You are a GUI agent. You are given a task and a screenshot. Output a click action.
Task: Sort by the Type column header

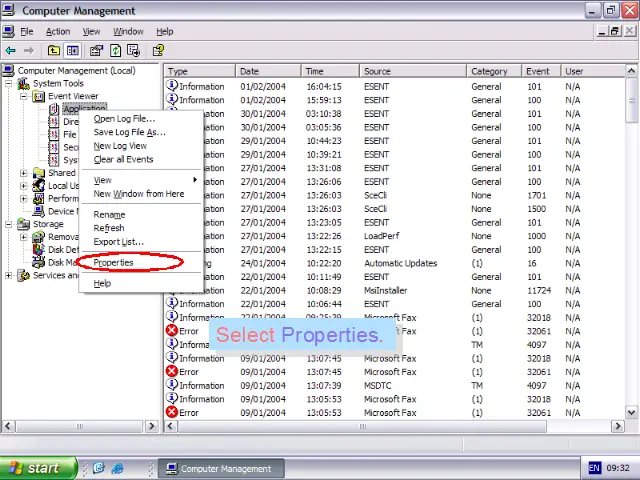[200, 71]
